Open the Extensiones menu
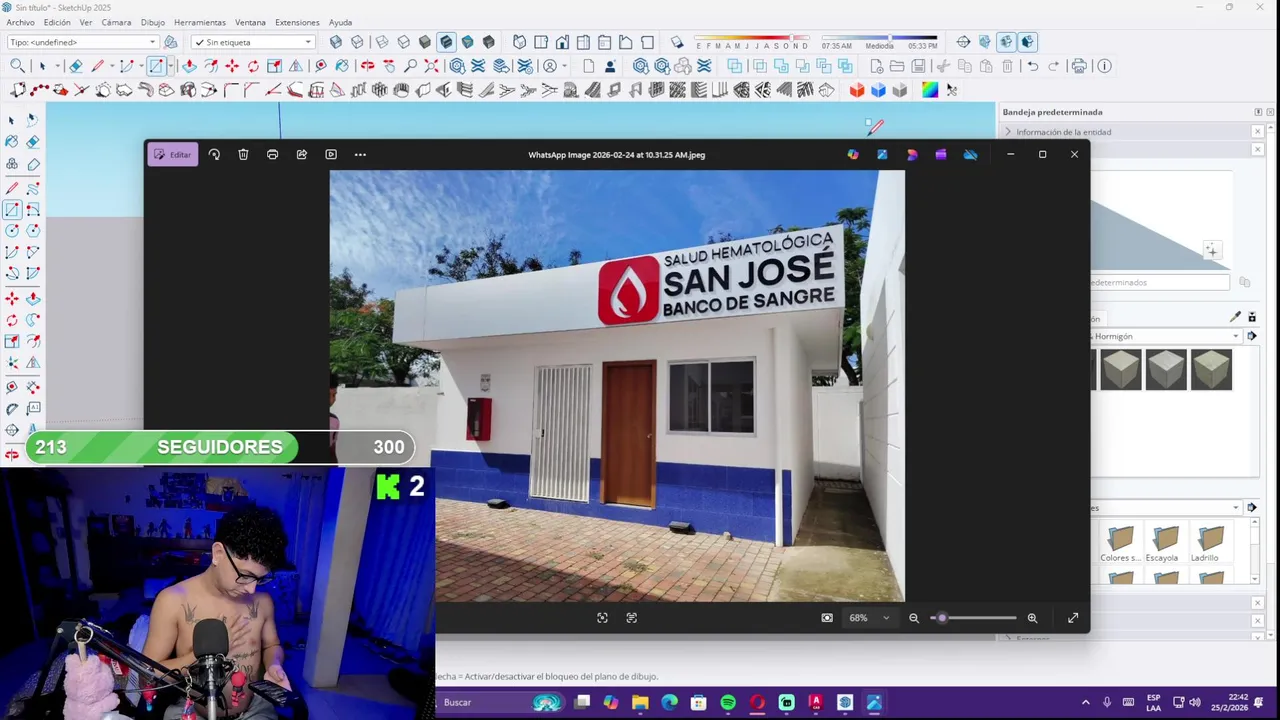Viewport: 1280px width, 720px height. pos(297,22)
